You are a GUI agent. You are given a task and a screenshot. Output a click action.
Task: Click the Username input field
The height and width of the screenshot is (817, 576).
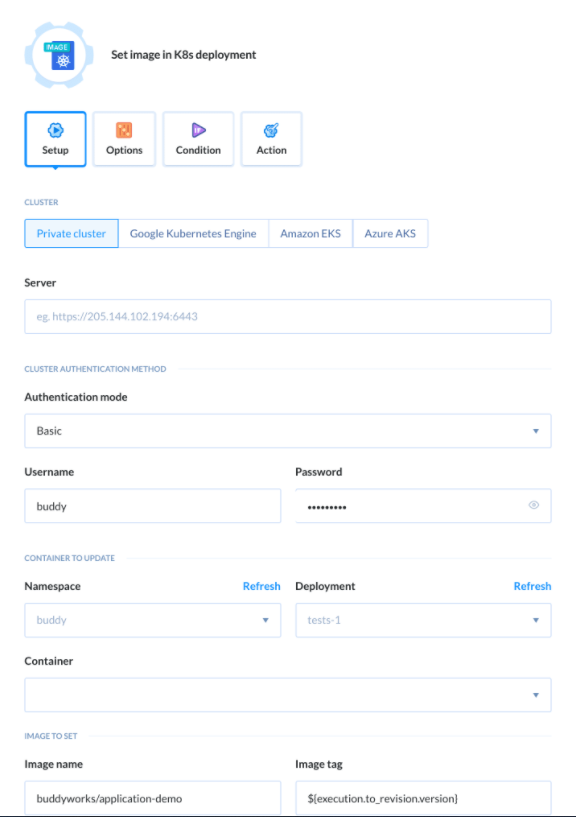coord(153,506)
